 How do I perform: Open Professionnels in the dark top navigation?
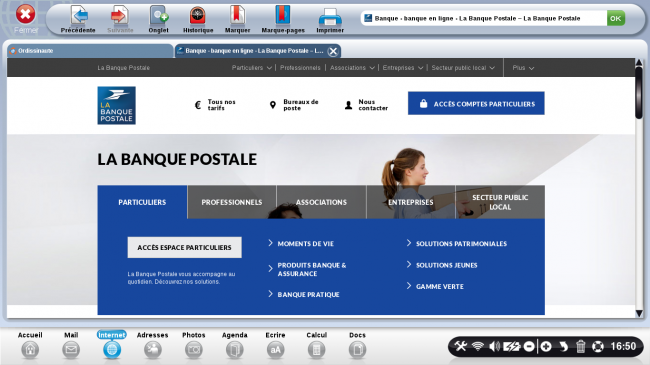(x=300, y=68)
